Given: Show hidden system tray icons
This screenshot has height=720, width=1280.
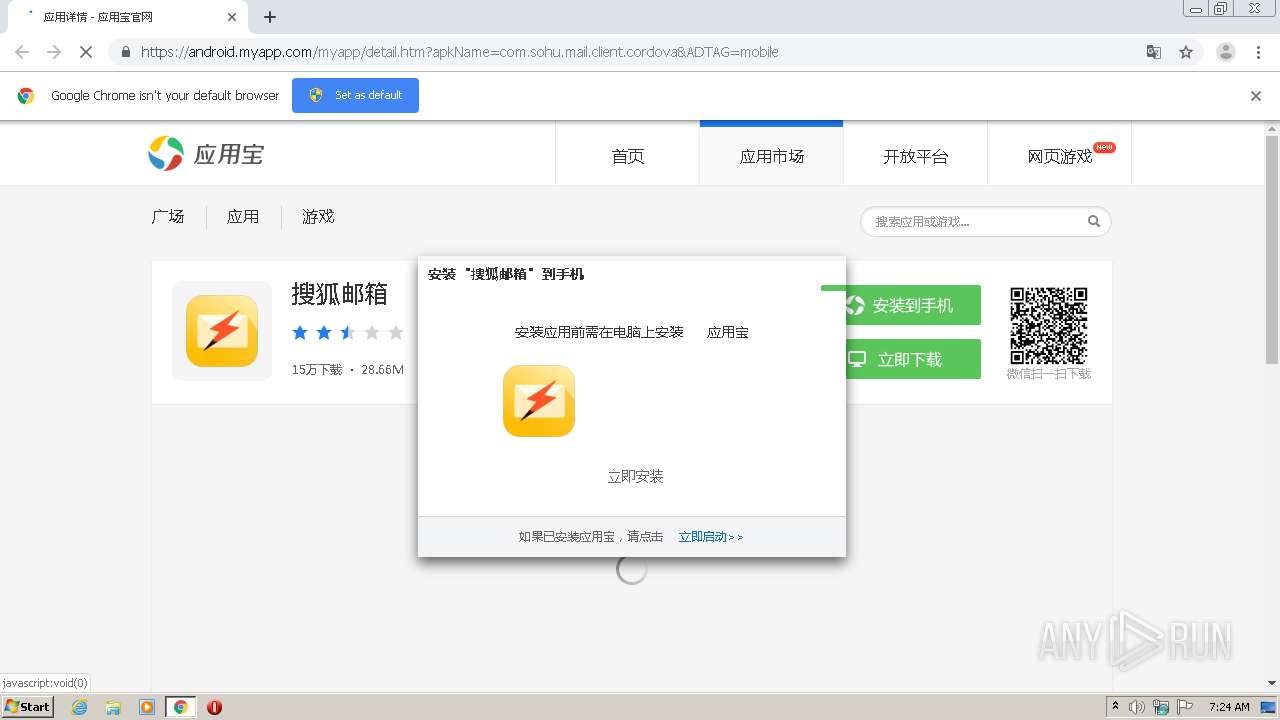Looking at the screenshot, I should 1115,707.
